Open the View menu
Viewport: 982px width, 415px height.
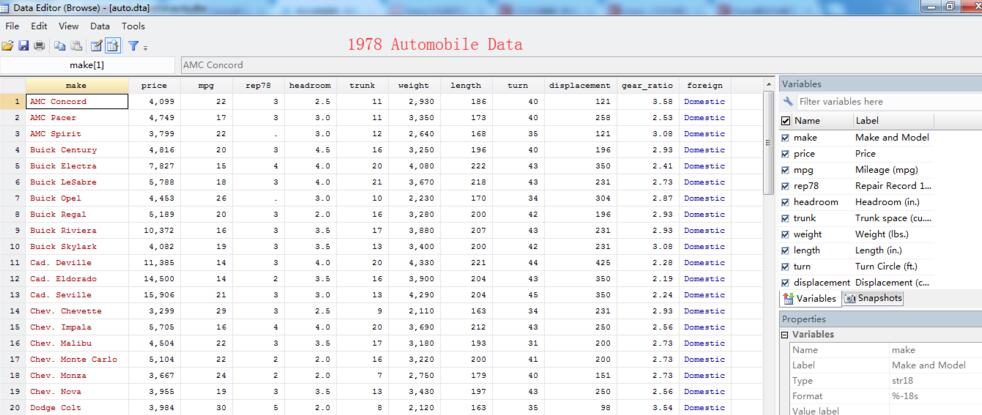(x=69, y=26)
